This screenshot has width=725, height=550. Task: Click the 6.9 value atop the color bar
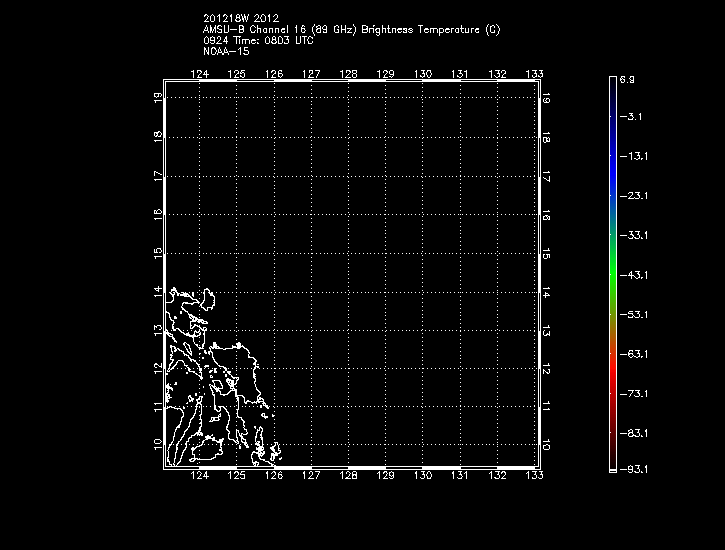pyautogui.click(x=627, y=78)
